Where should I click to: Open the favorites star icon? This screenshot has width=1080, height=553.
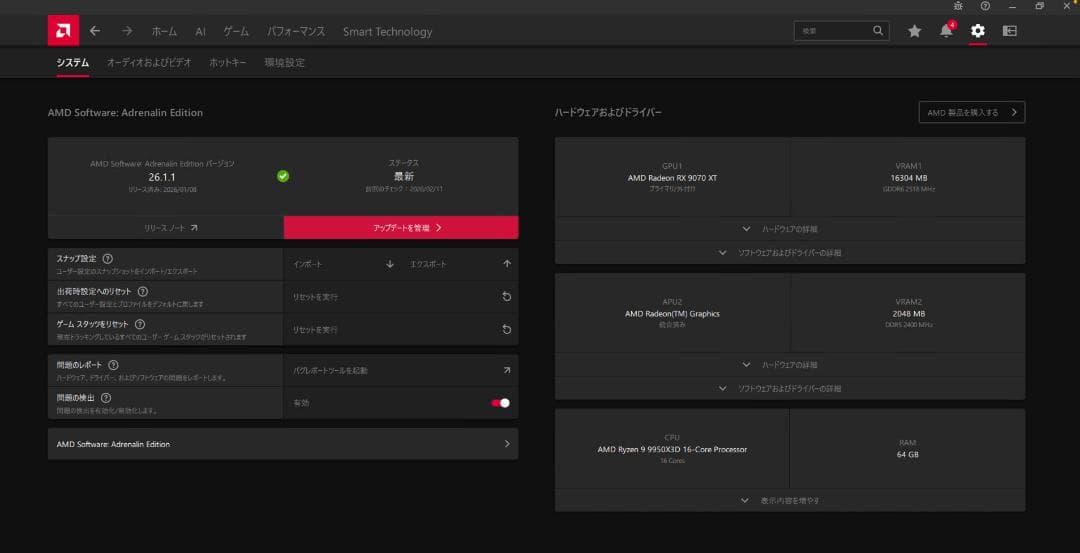[914, 31]
